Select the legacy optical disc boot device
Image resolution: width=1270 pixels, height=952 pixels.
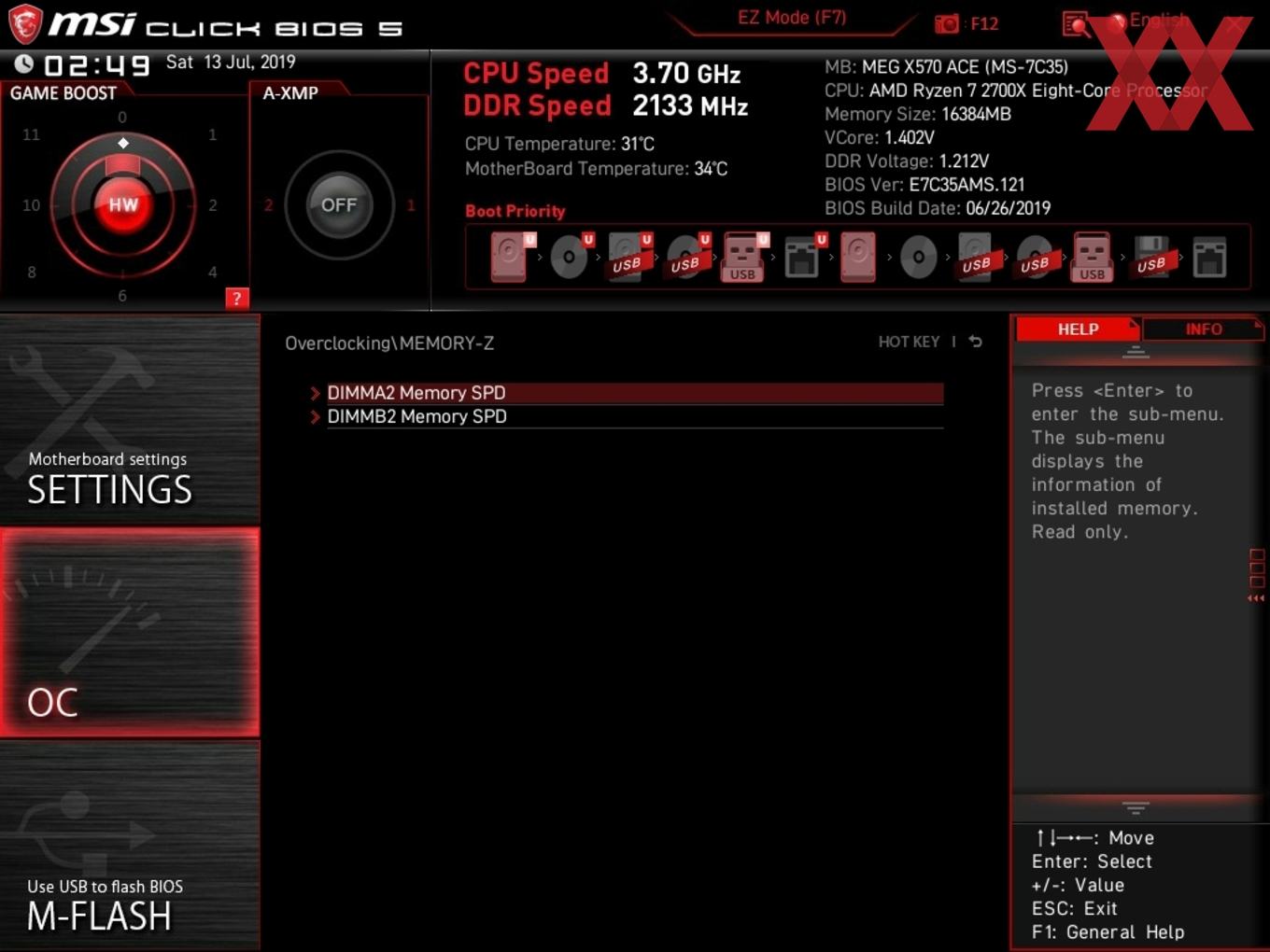[918, 257]
